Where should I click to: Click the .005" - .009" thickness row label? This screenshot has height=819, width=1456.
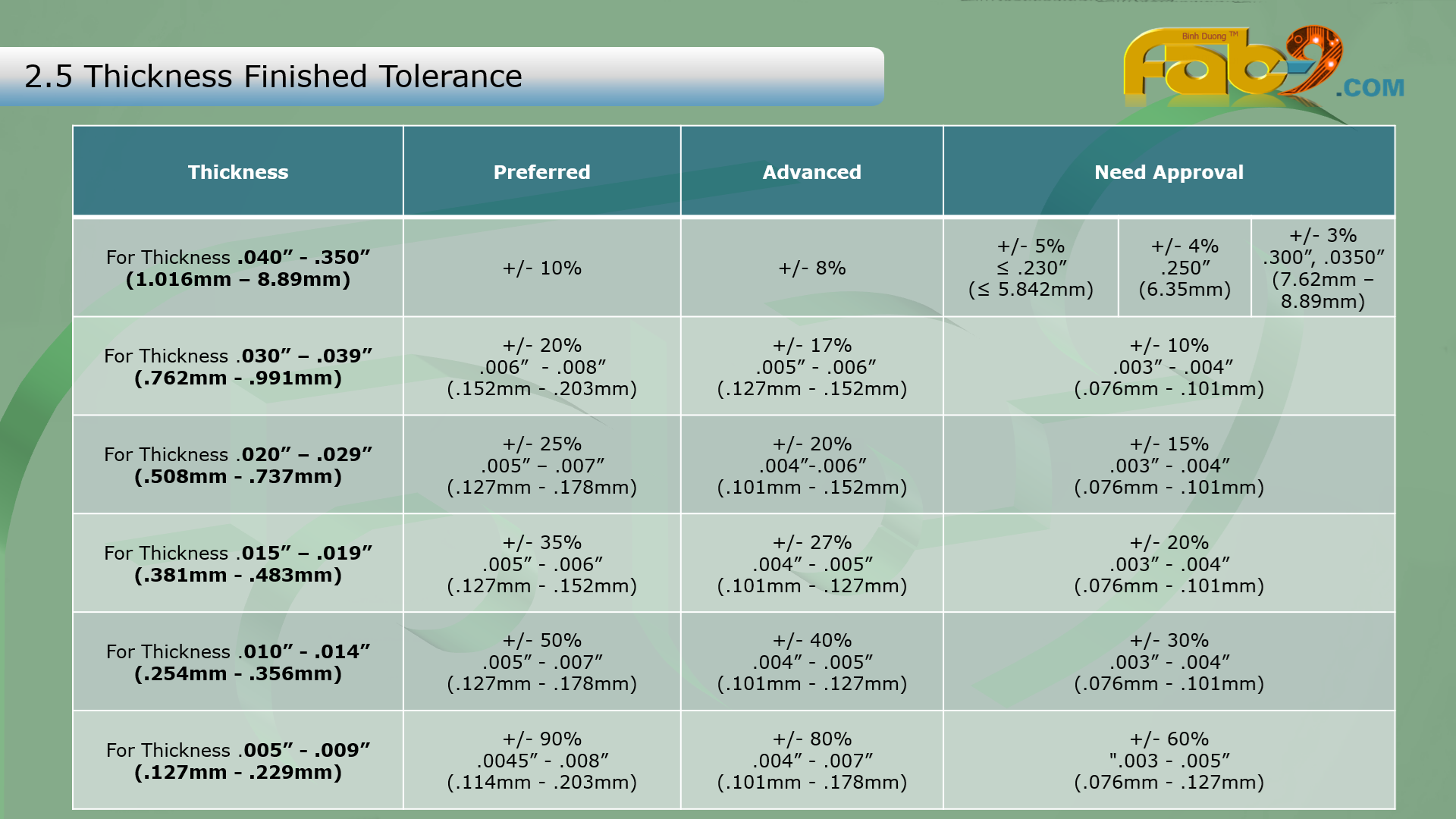tap(237, 760)
